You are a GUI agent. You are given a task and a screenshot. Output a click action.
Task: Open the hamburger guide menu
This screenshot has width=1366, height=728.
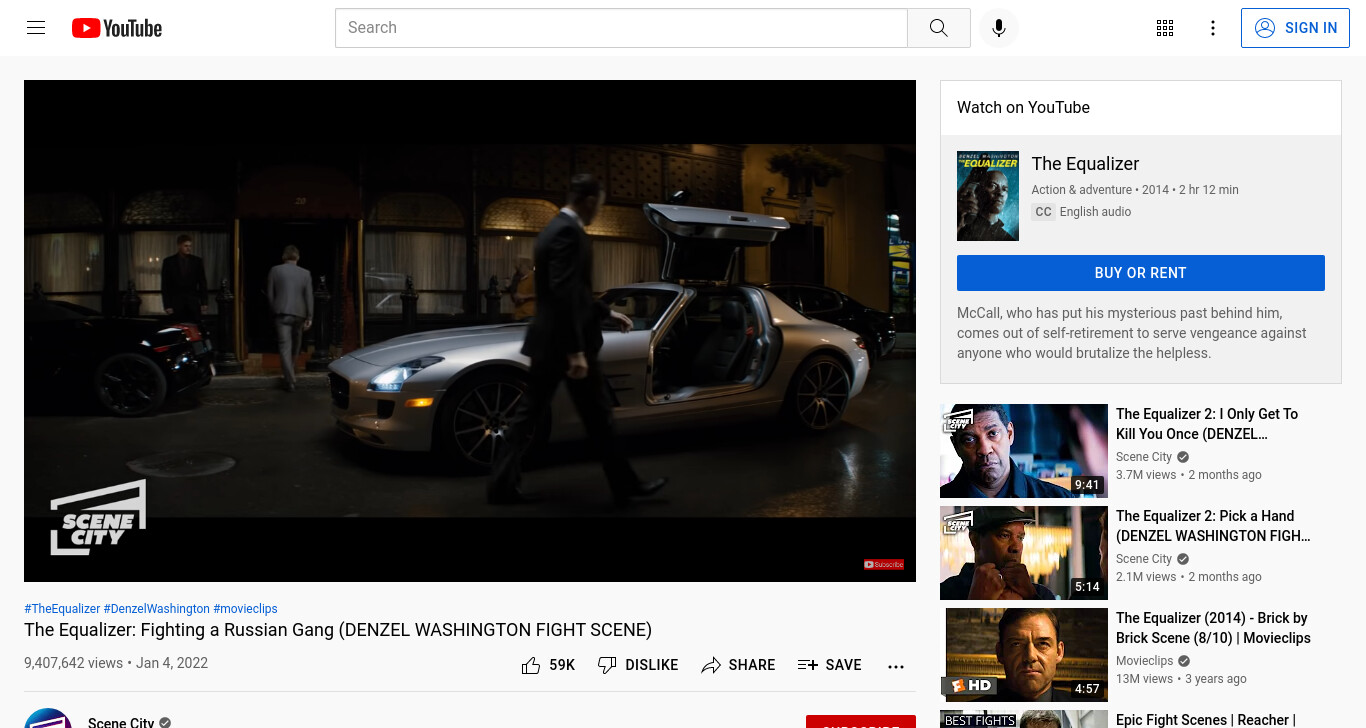tap(36, 28)
